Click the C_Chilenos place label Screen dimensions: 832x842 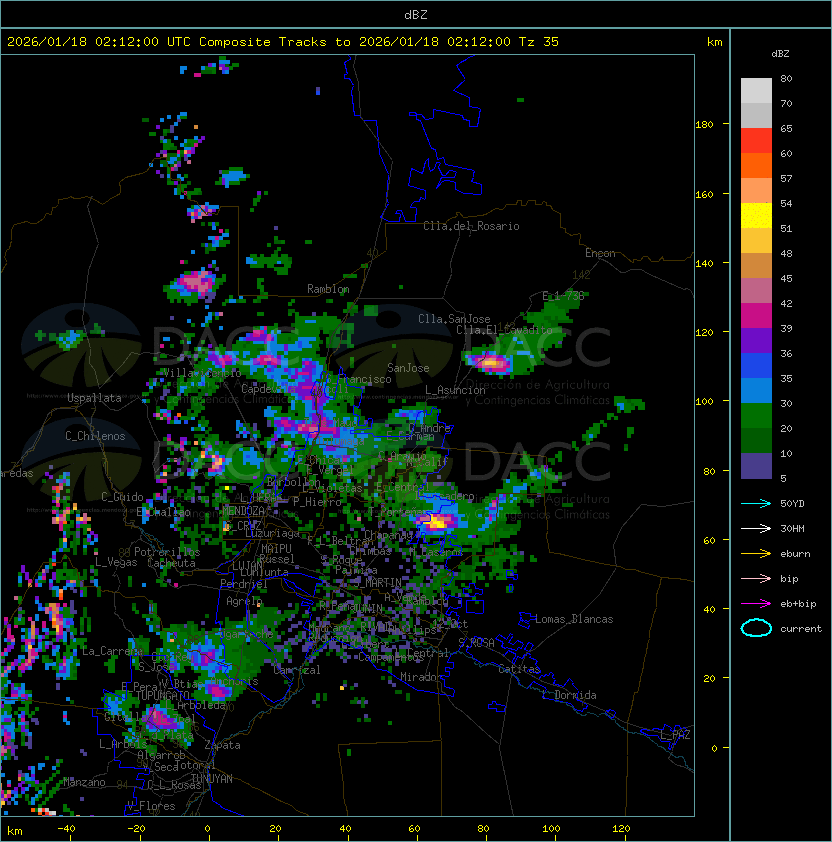click(x=95, y=436)
